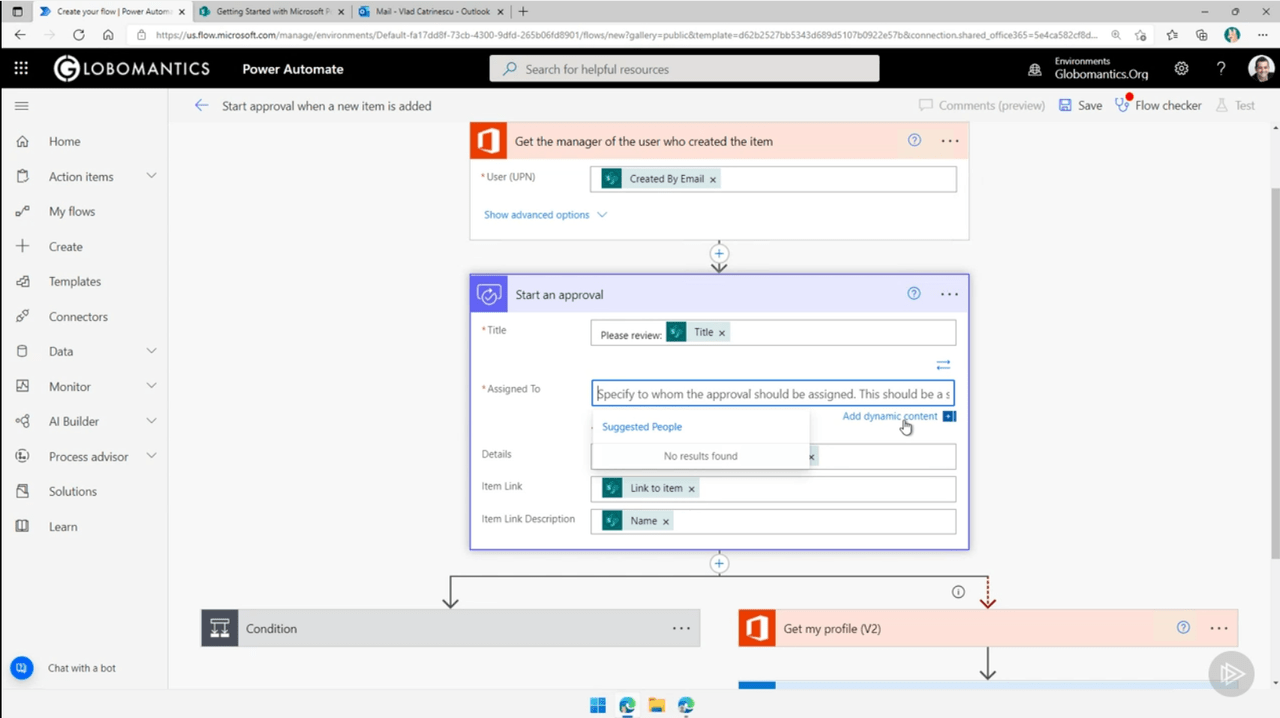Open Chat with a bot
This screenshot has height=718, width=1280.
(x=64, y=668)
